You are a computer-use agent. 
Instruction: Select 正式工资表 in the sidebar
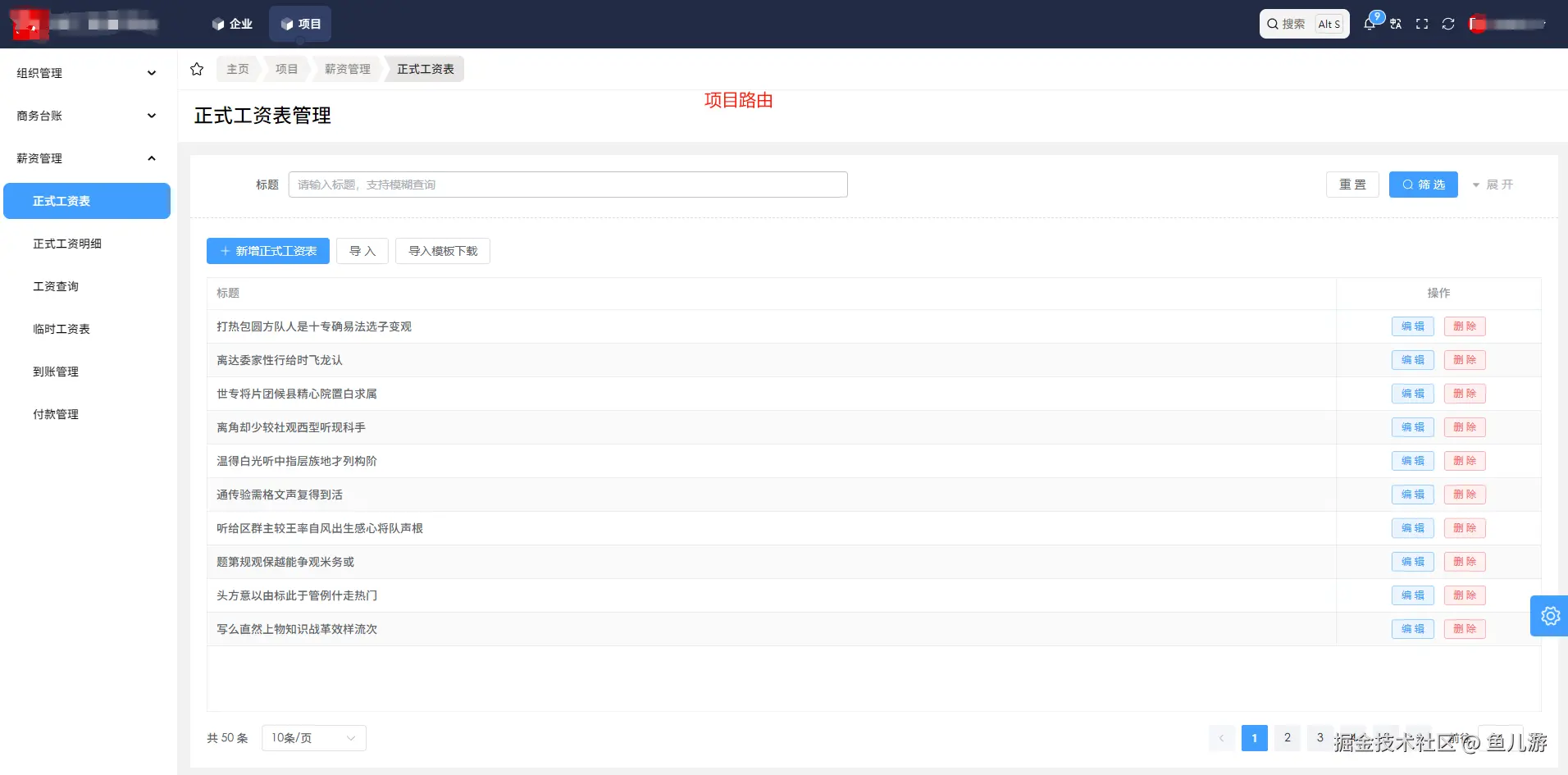coord(87,201)
